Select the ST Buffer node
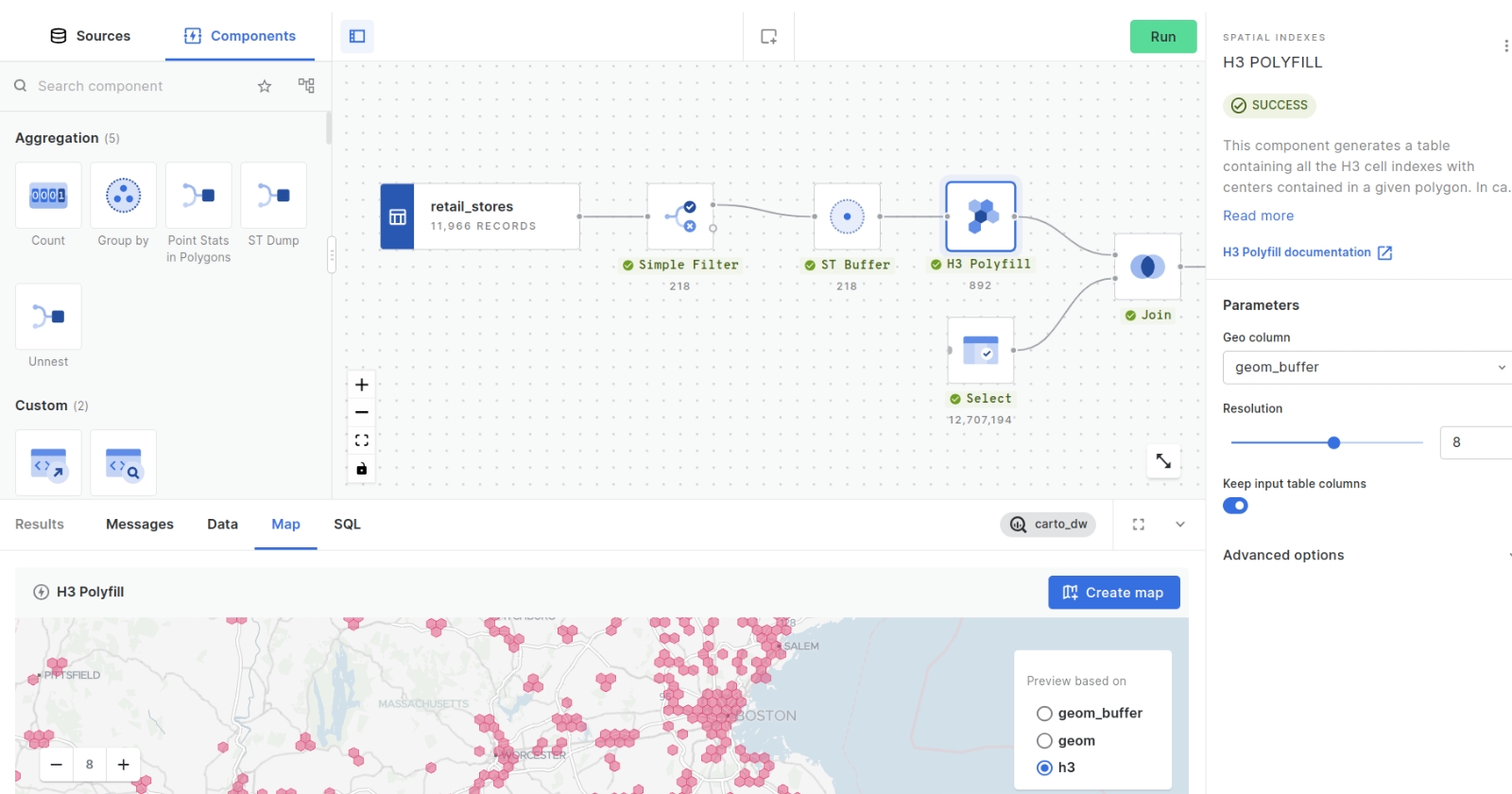Viewport: 1512px width, 794px height. pos(847,216)
